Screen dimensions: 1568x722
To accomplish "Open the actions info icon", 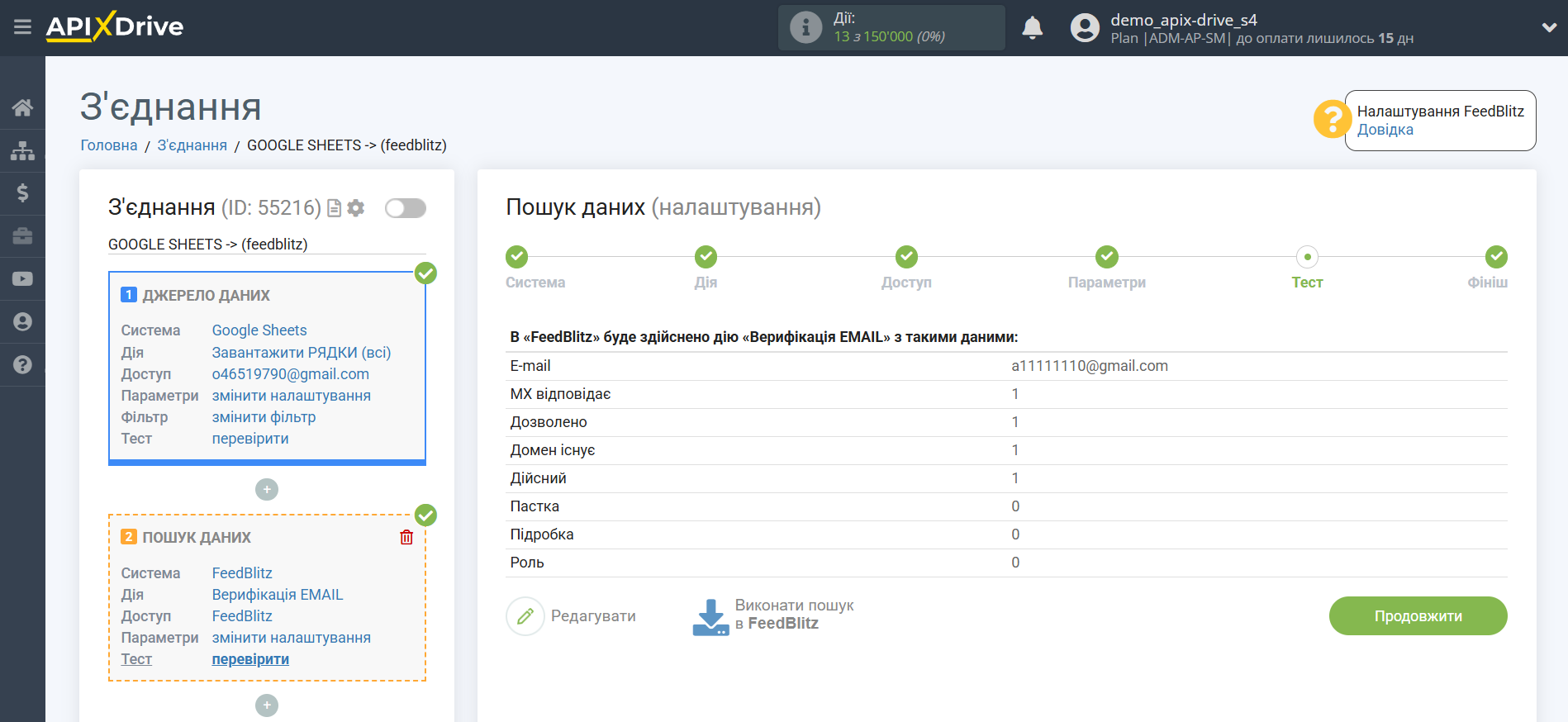I will [805, 27].
